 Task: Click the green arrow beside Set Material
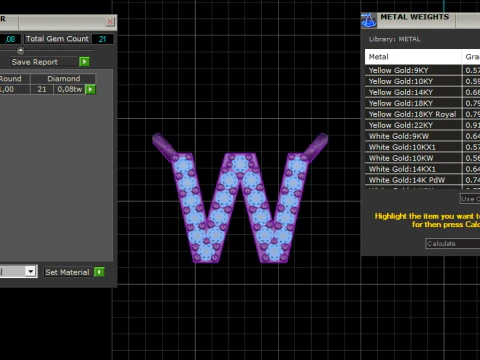99,272
